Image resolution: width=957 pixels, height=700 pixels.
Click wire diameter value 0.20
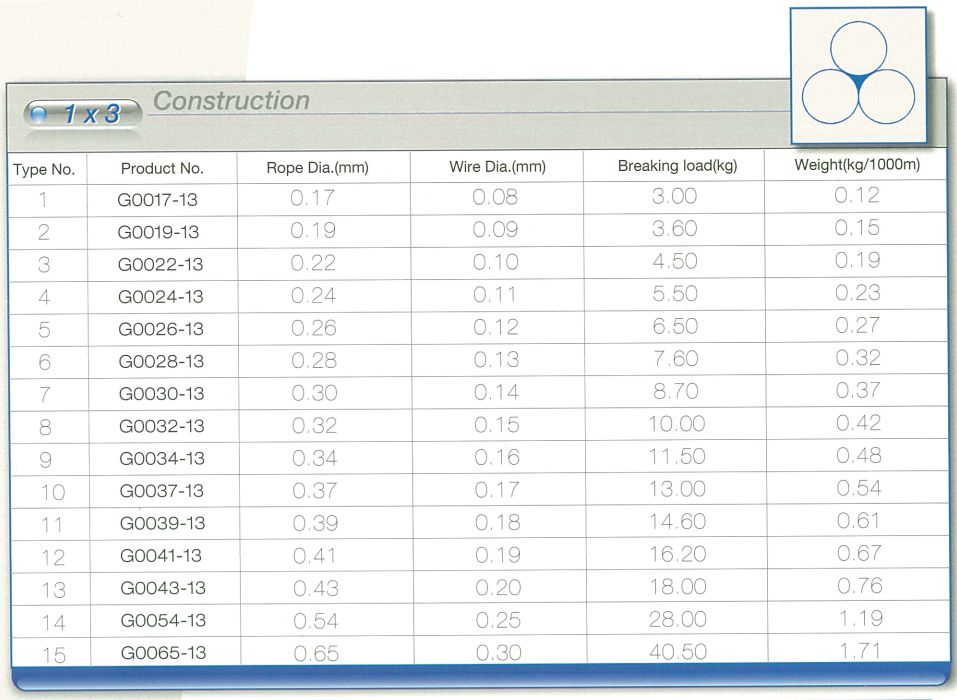tap(498, 587)
